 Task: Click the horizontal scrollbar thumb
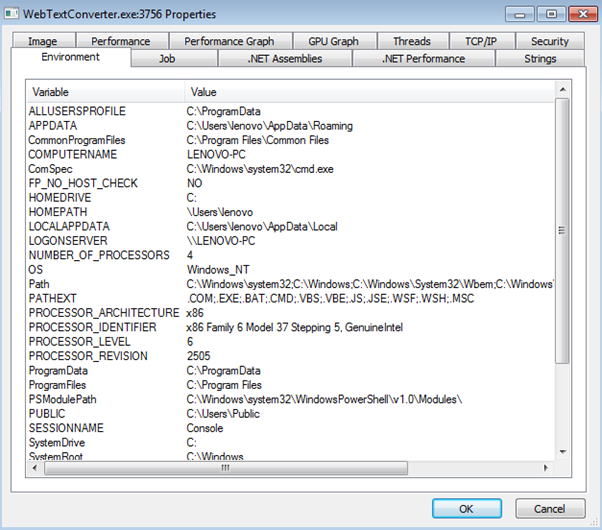[226, 467]
